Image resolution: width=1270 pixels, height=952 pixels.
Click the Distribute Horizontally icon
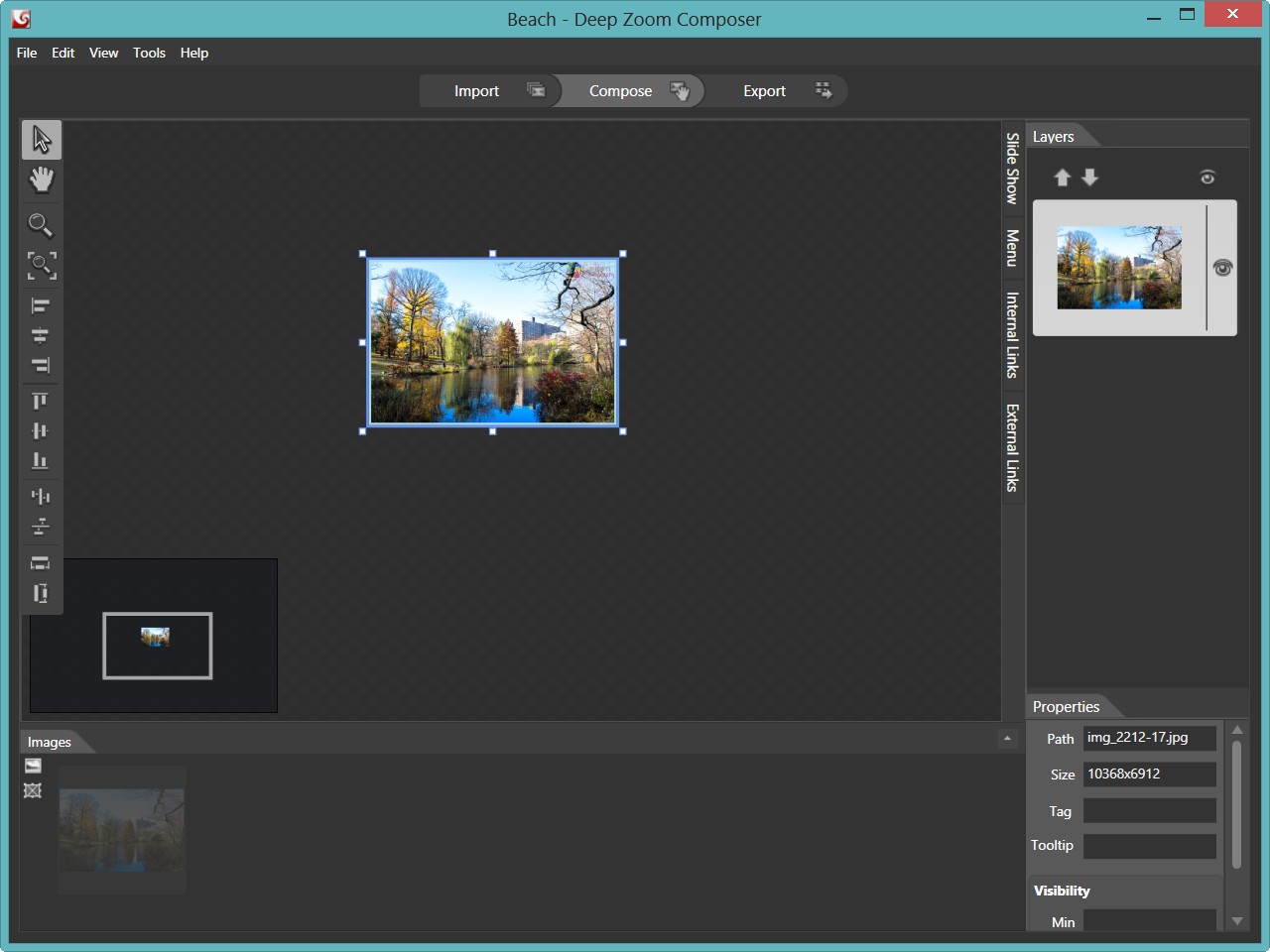(x=41, y=496)
